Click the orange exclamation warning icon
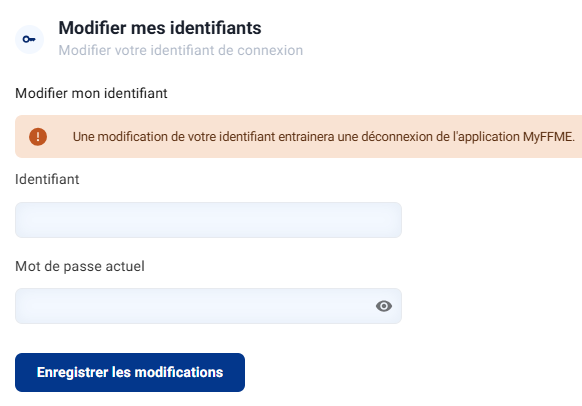The width and height of the screenshot is (582, 406). click(38, 137)
